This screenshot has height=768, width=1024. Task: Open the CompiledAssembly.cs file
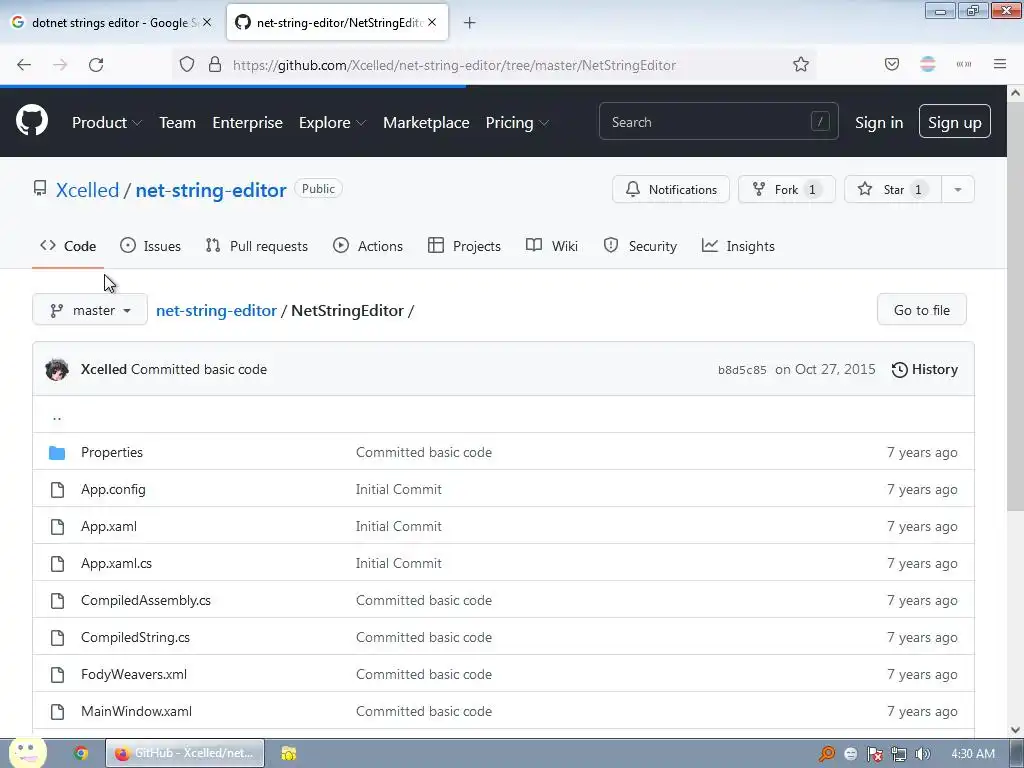point(146,601)
